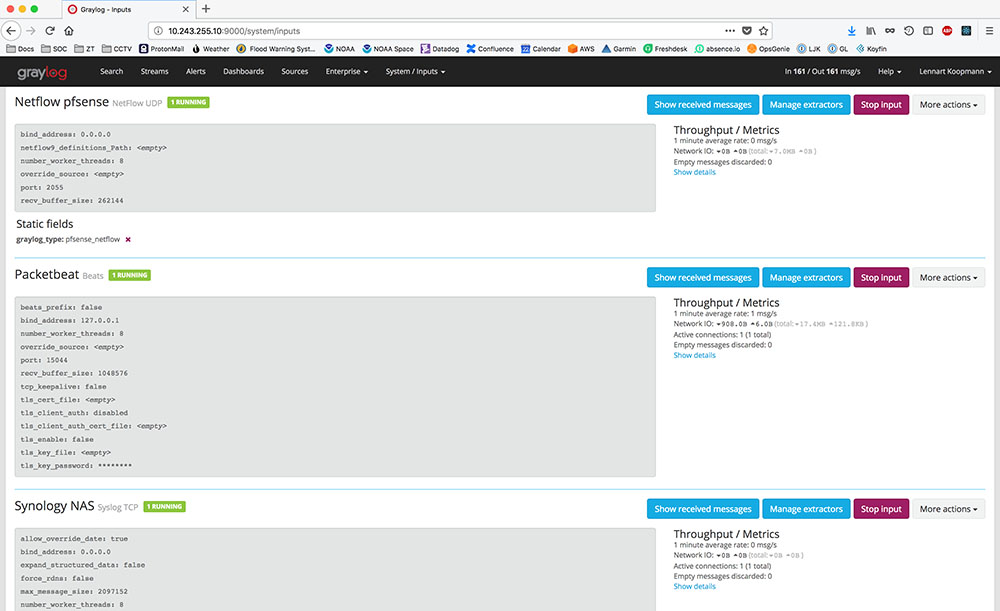This screenshot has width=1000, height=611.
Task: Stop the Packetbeat input
Action: click(x=881, y=277)
